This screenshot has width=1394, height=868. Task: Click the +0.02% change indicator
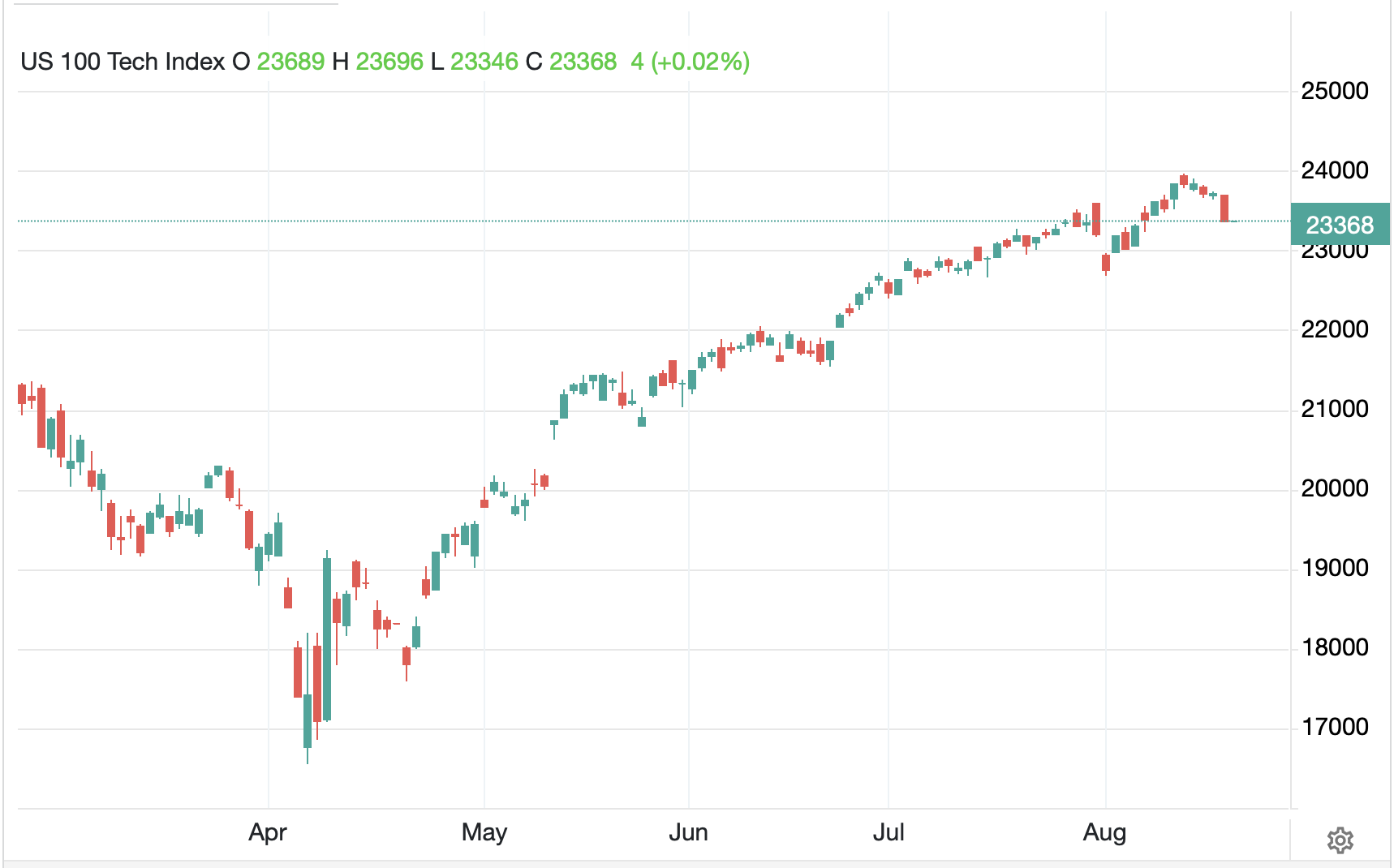tap(700, 62)
